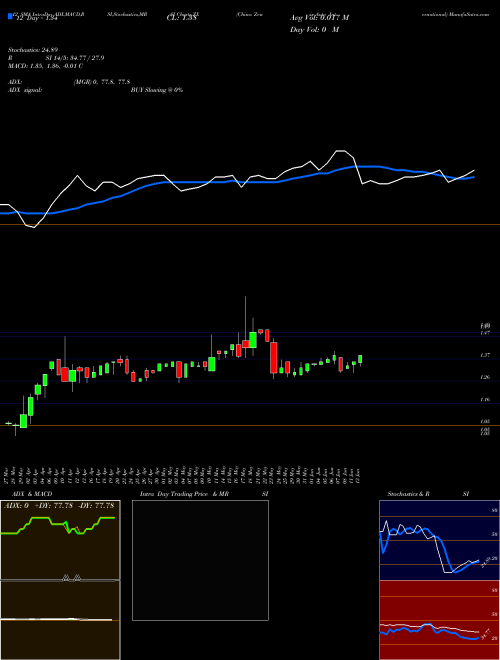Click the peak of the white line in the upper chart
Image resolution: width=500 pixels, height=660 pixels.
pyautogui.click(x=340, y=151)
